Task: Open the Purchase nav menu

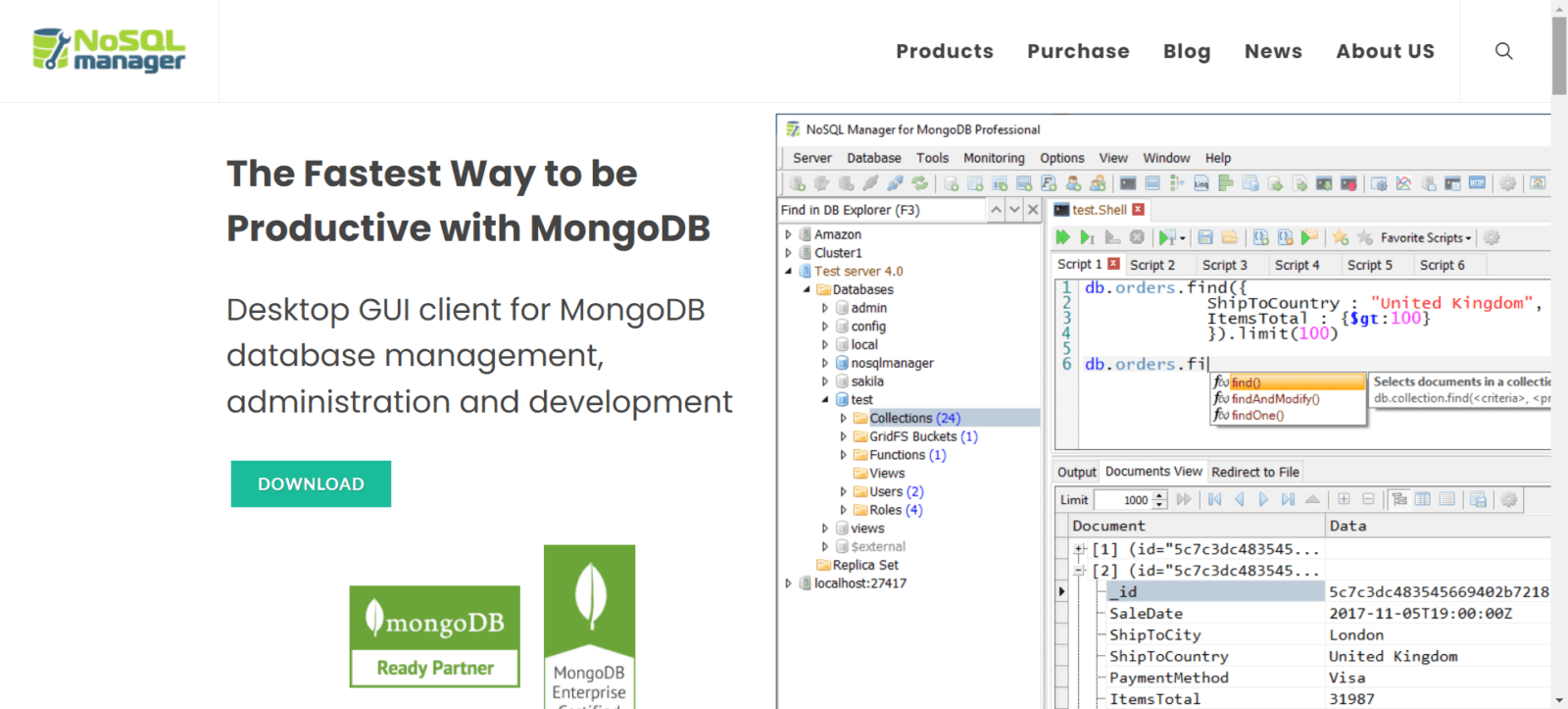Action: [1078, 51]
